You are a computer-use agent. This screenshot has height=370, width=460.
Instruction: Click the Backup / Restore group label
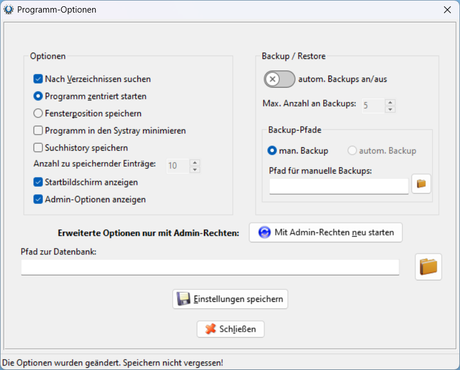294,56
